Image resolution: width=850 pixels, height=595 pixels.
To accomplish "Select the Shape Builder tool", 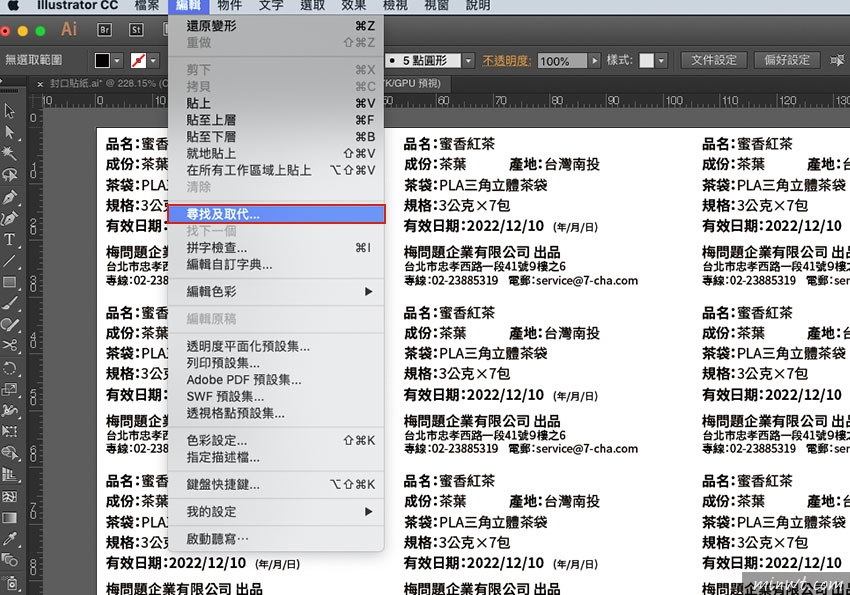I will [x=9, y=453].
